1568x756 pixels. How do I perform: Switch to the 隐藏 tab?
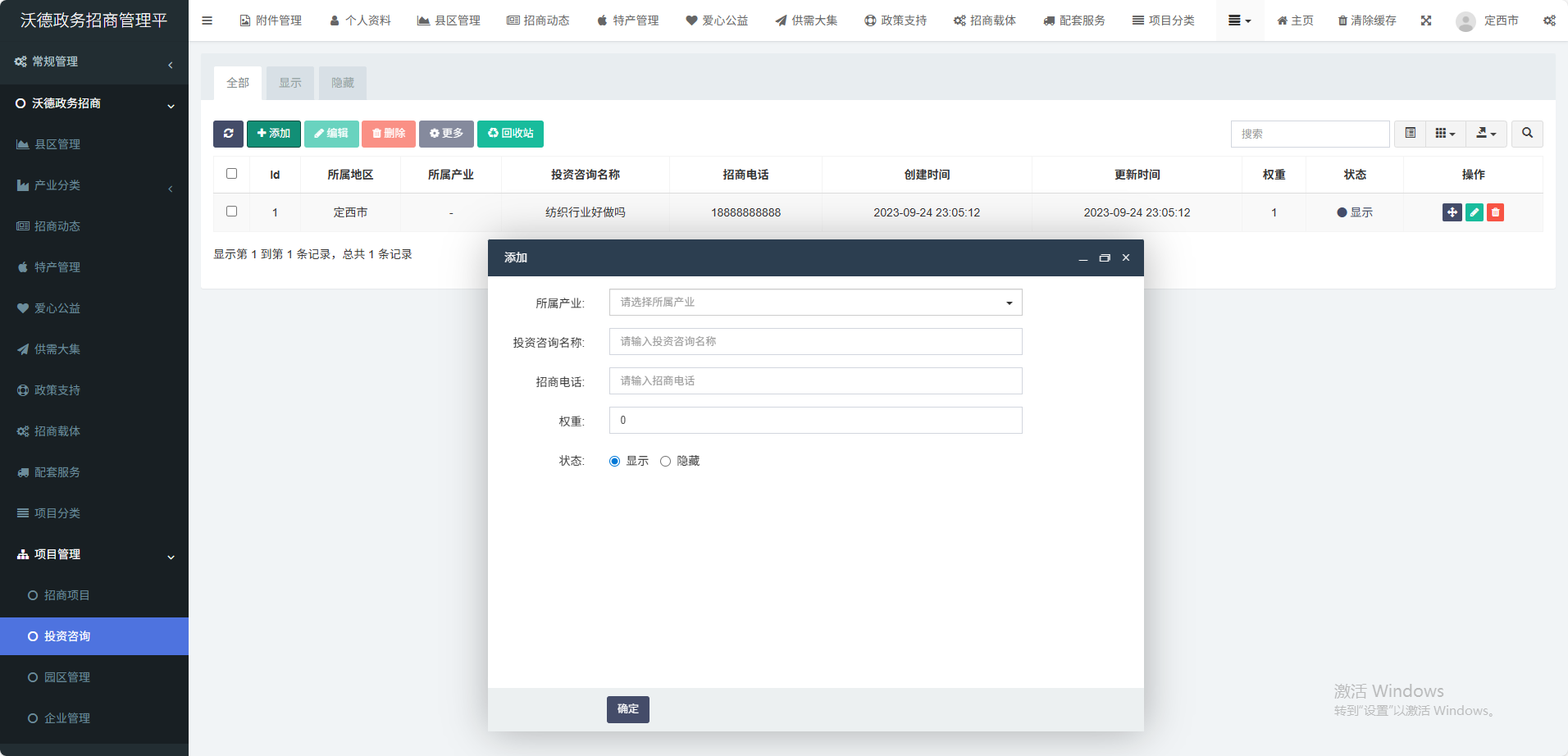click(x=342, y=83)
